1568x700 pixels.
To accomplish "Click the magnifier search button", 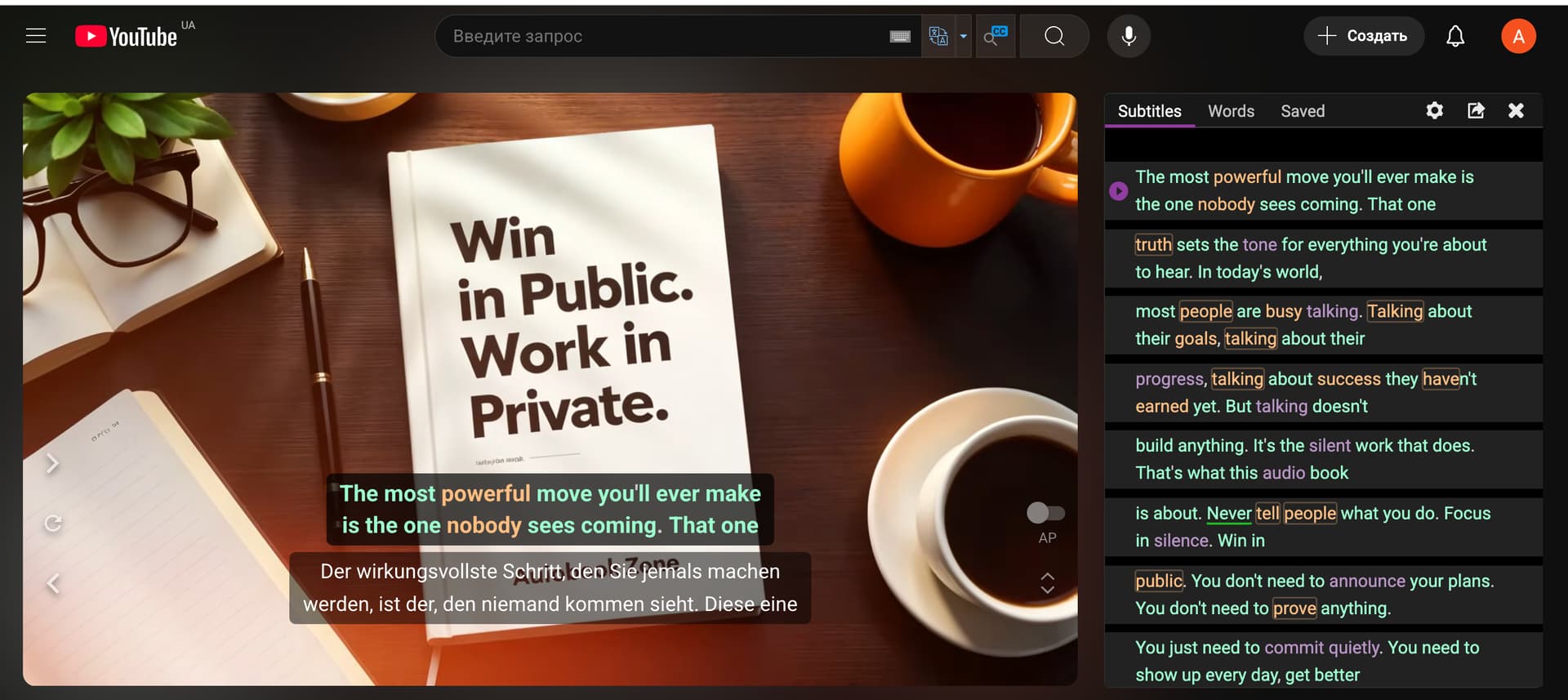I will click(1054, 36).
